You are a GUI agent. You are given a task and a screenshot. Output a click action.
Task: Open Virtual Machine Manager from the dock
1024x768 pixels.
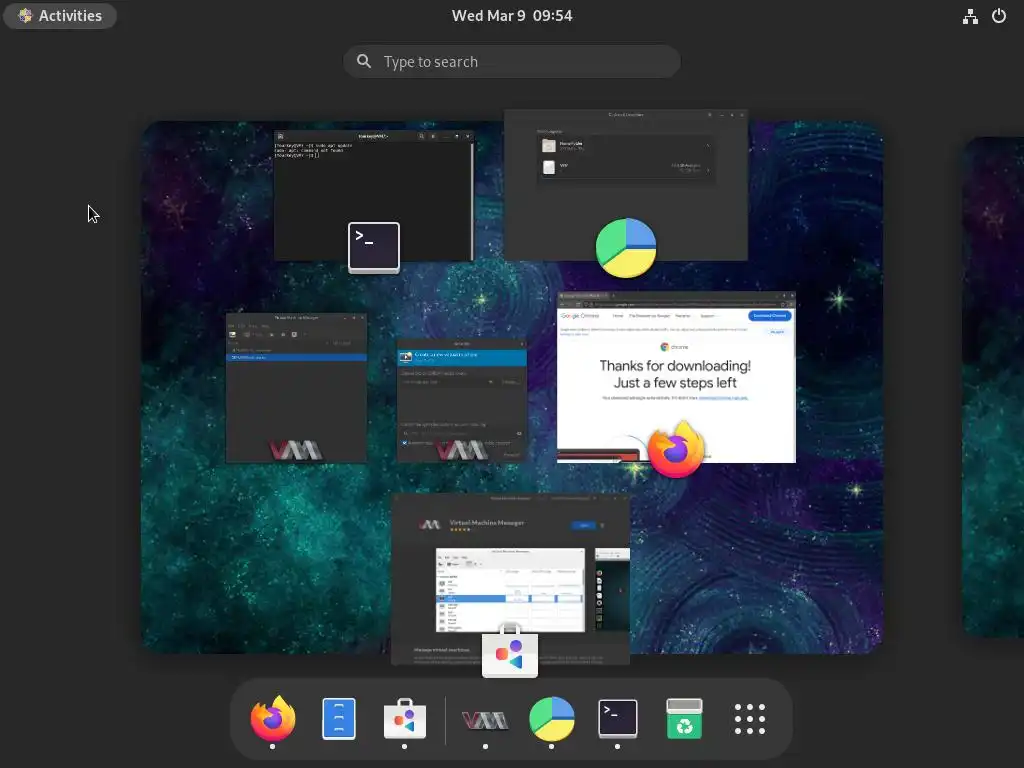tap(485, 720)
